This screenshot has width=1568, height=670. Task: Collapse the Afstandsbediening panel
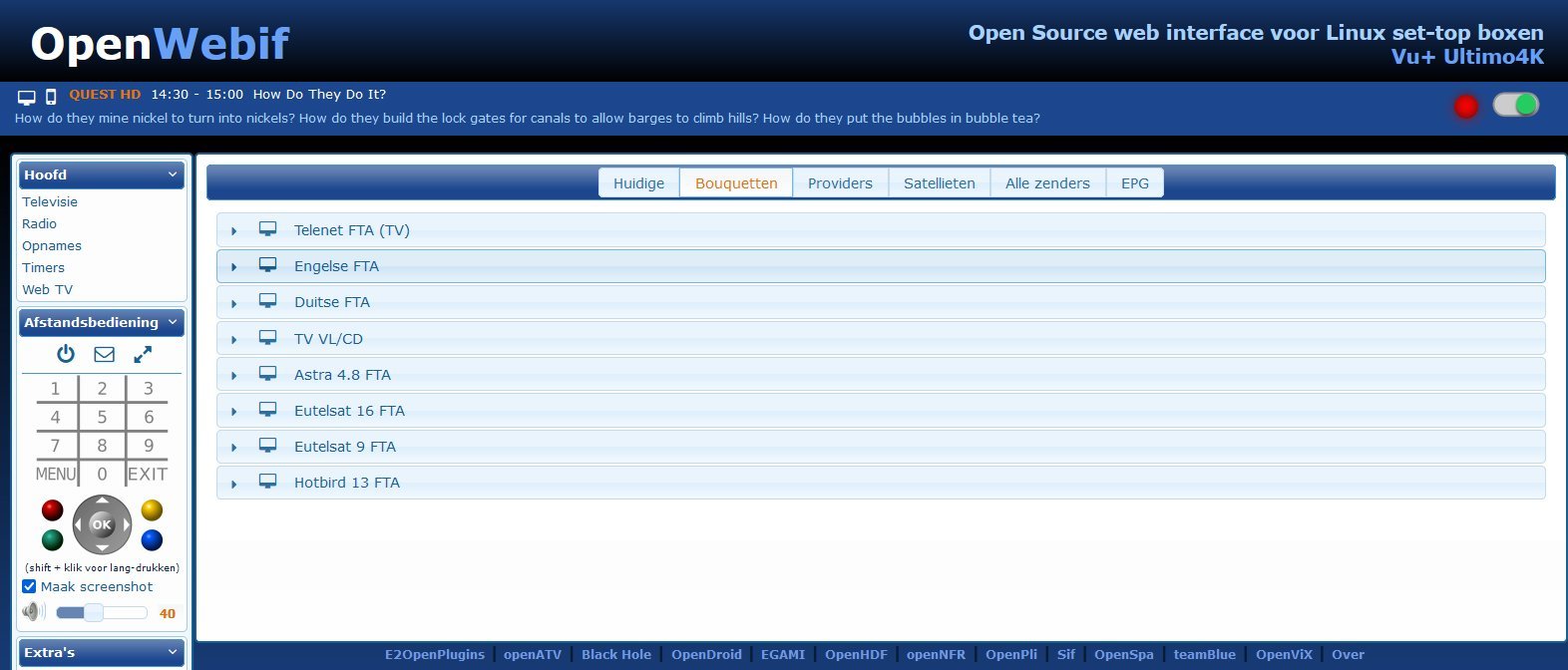coord(173,322)
